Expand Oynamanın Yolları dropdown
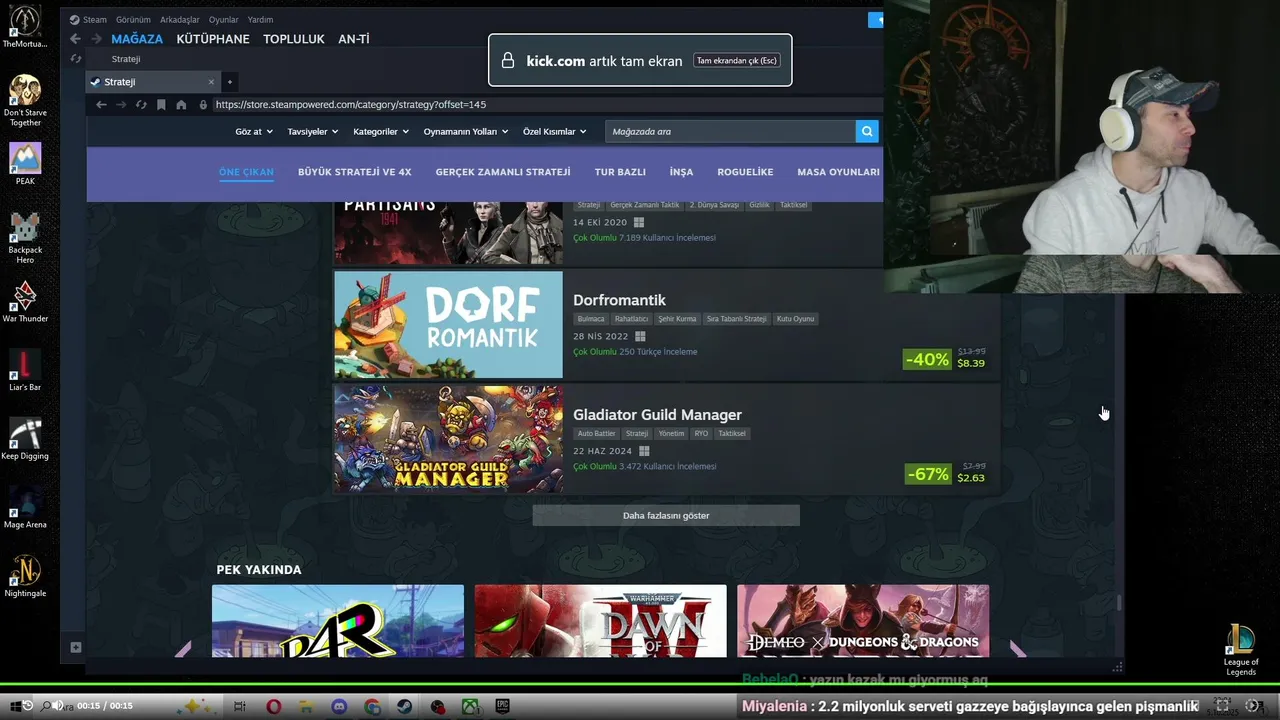1280x720 pixels. pos(466,131)
